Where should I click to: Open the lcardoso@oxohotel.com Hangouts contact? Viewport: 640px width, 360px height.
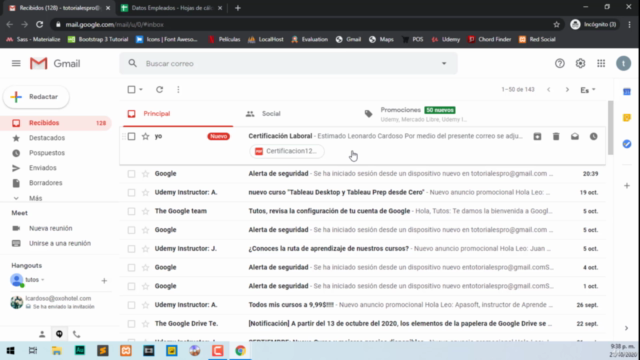tap(56, 302)
